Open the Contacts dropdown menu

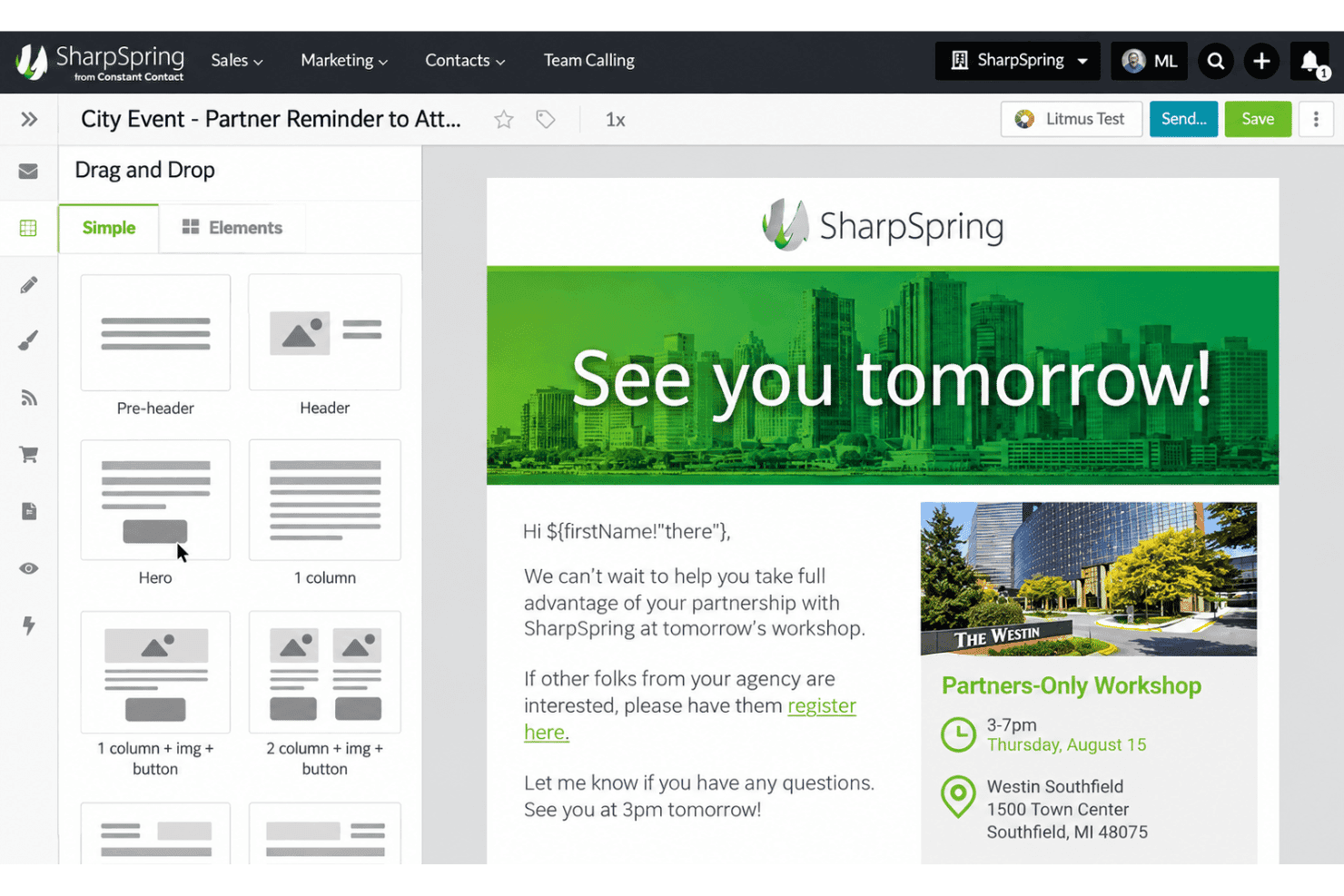[x=465, y=61]
